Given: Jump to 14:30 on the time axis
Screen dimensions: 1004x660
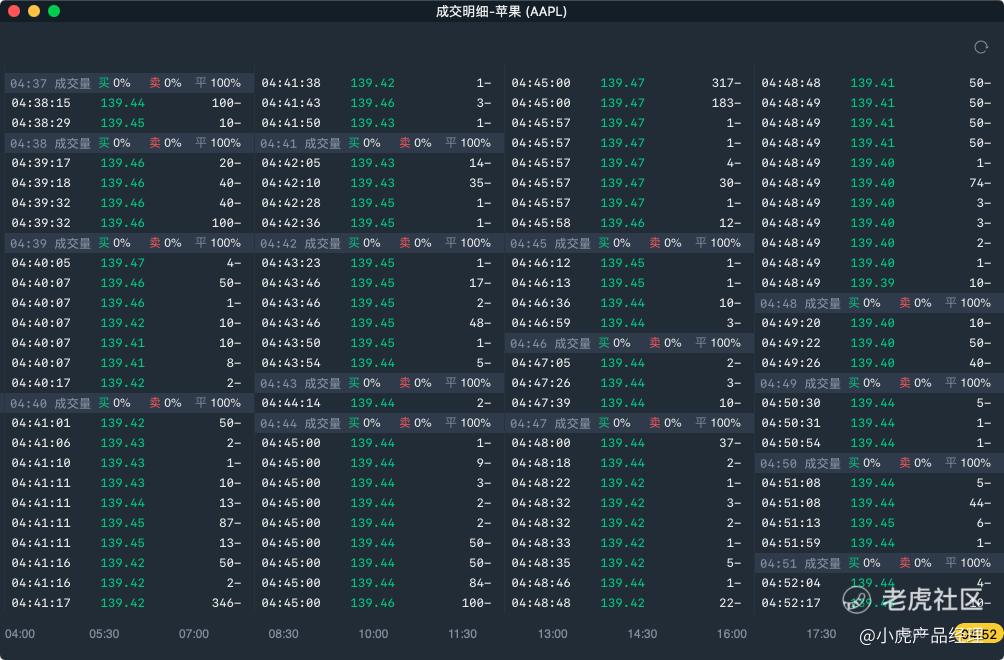Looking at the screenshot, I should [642, 634].
